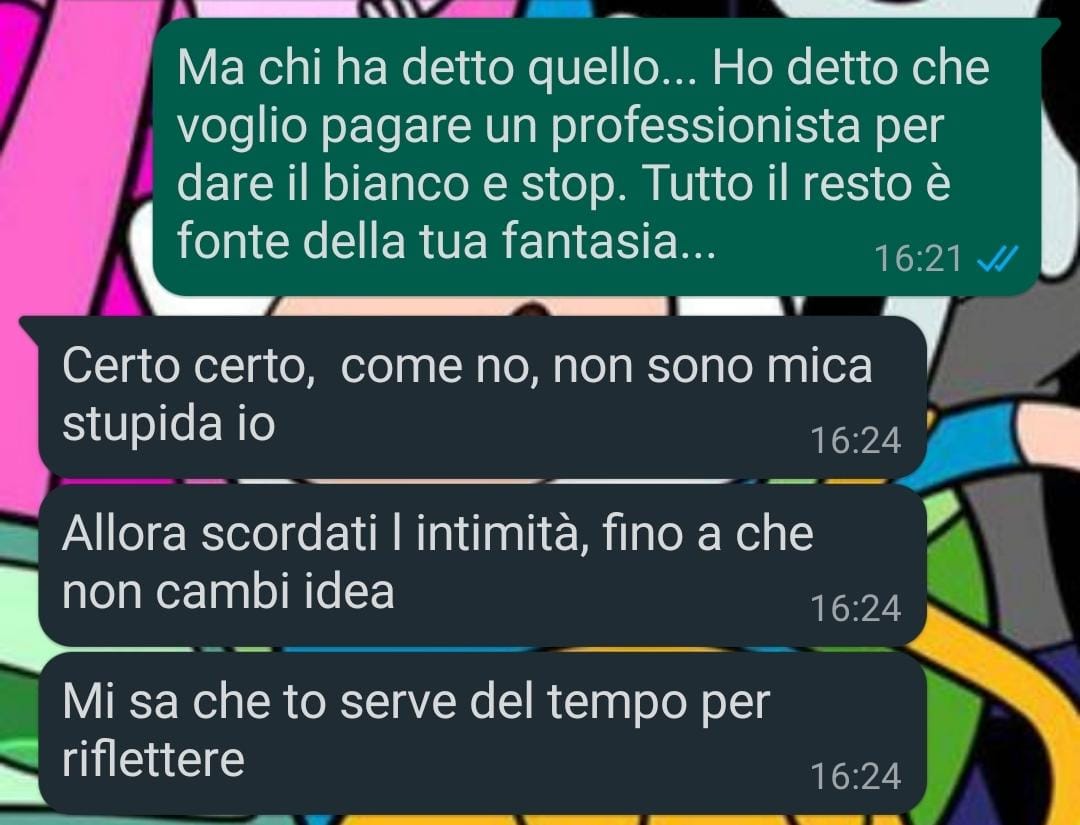Click the words 'non cambi idea'

coord(228,592)
